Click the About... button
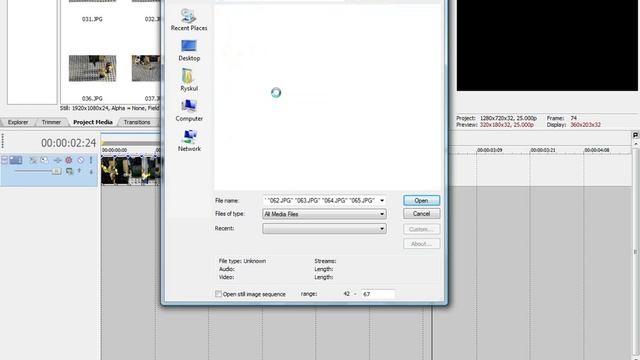 (x=421, y=244)
